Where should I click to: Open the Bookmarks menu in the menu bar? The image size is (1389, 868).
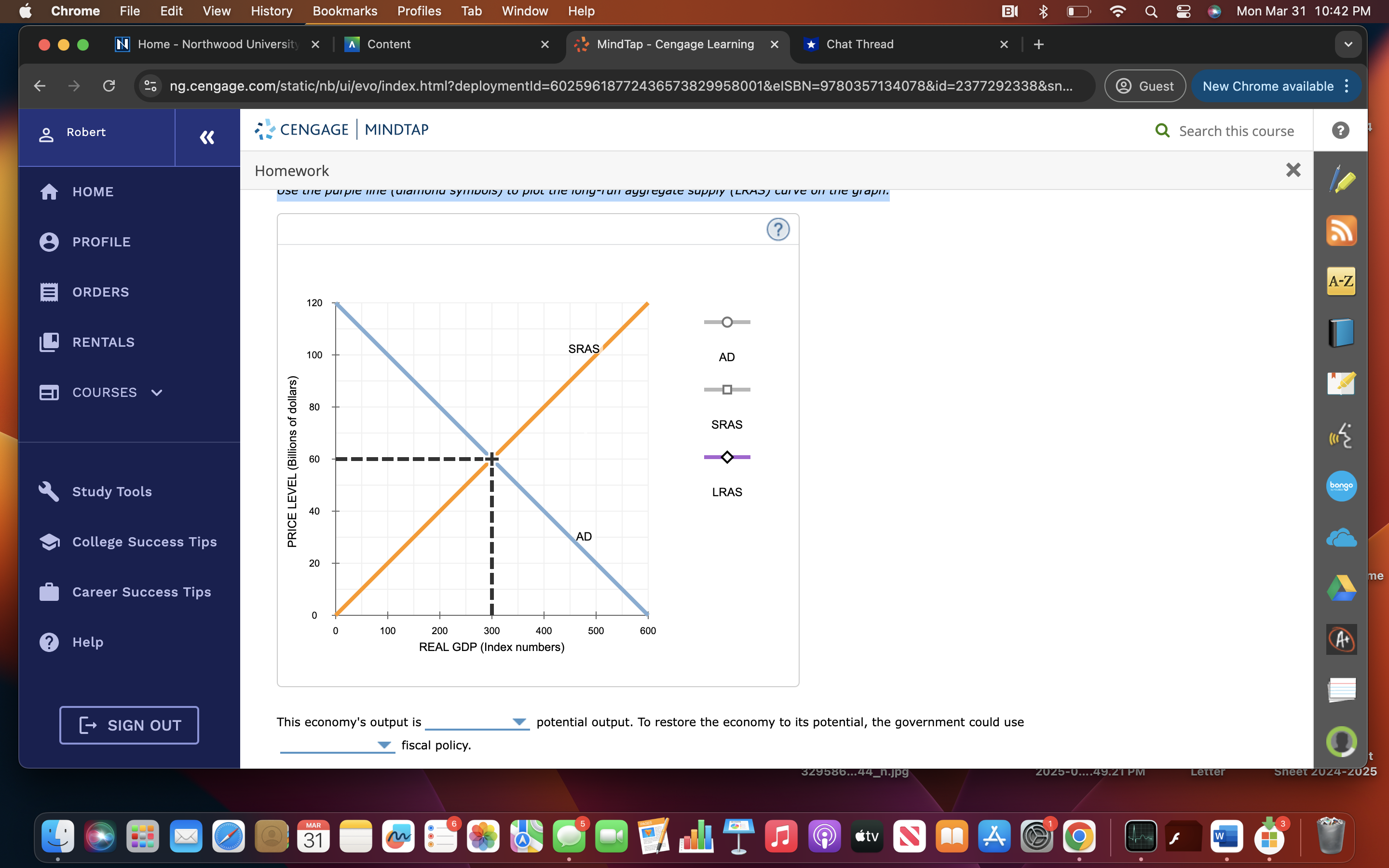pos(344,11)
